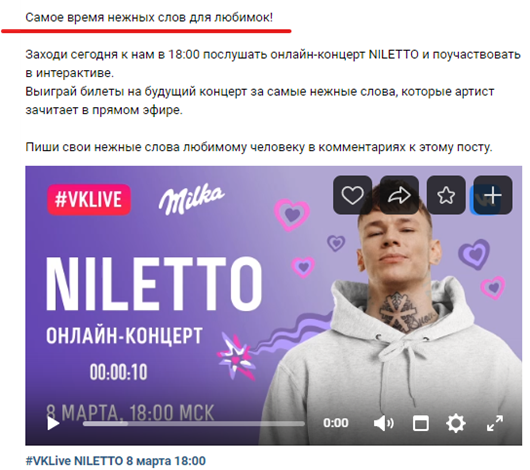
Task: Click the video progress bar
Action: [x=194, y=423]
